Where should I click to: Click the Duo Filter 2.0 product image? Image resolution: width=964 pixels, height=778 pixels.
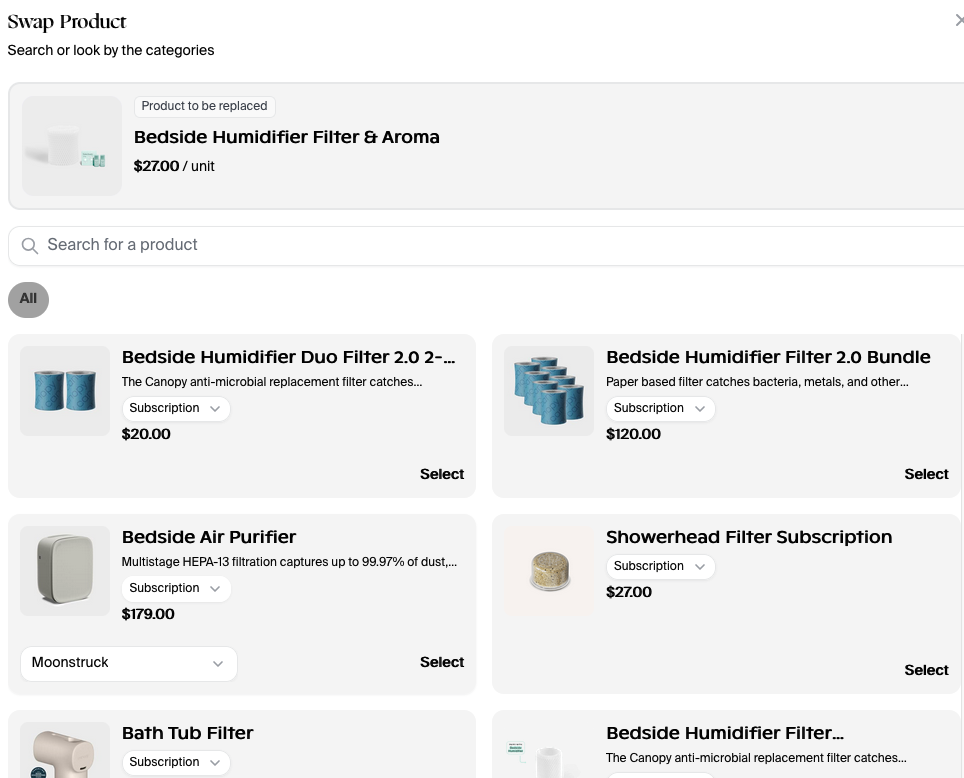65,391
